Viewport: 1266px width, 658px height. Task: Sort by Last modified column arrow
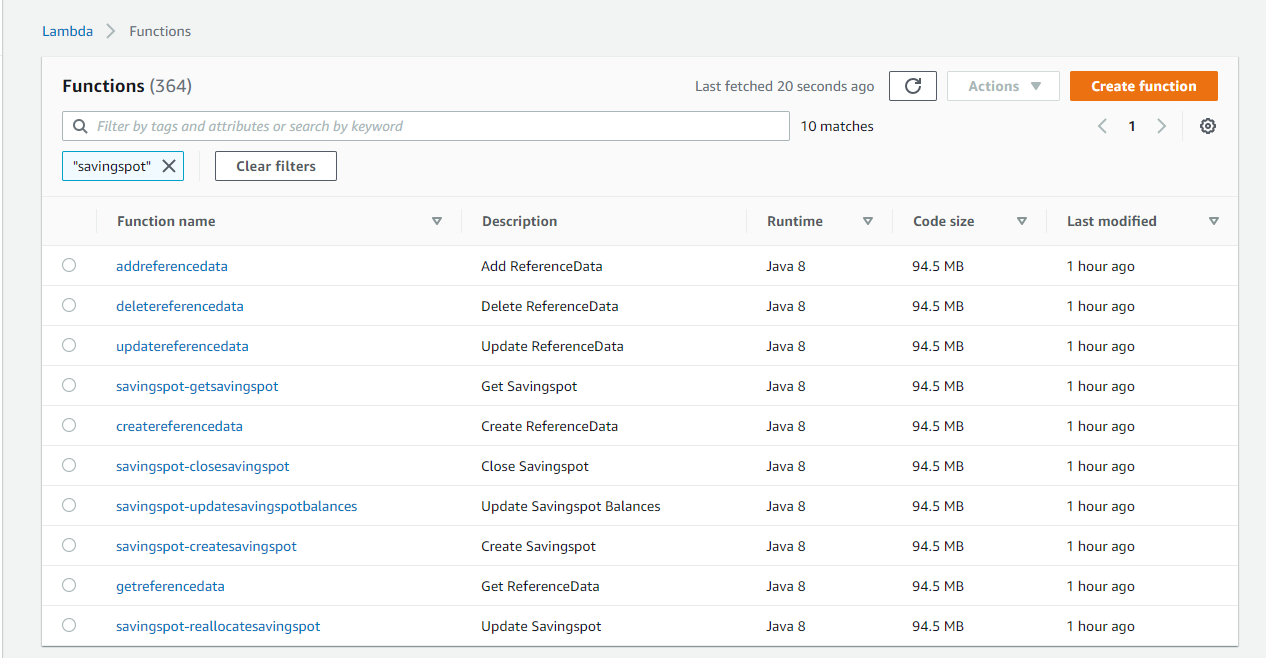click(1213, 221)
